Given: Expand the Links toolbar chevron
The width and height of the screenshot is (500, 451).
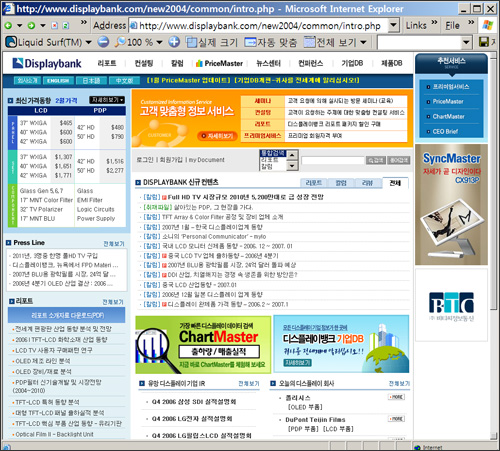Looking at the screenshot, I should coord(434,23).
